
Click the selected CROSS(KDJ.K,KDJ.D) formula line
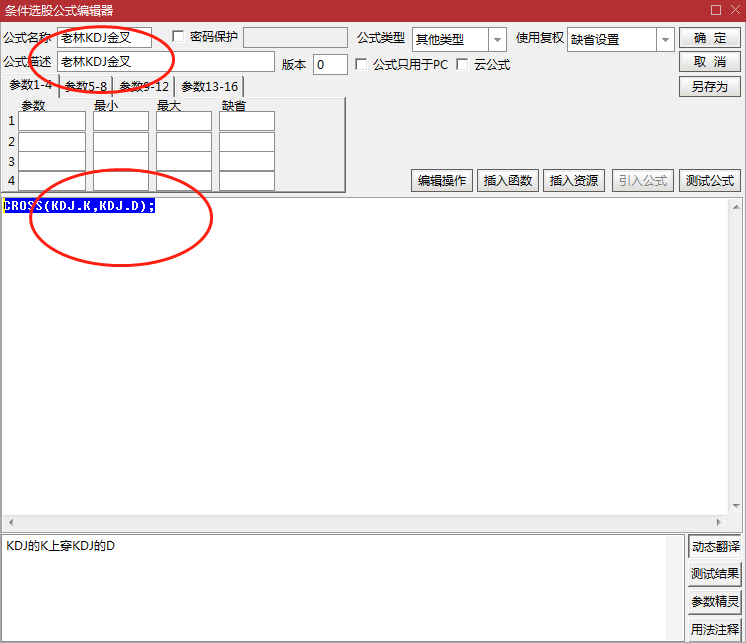point(79,206)
